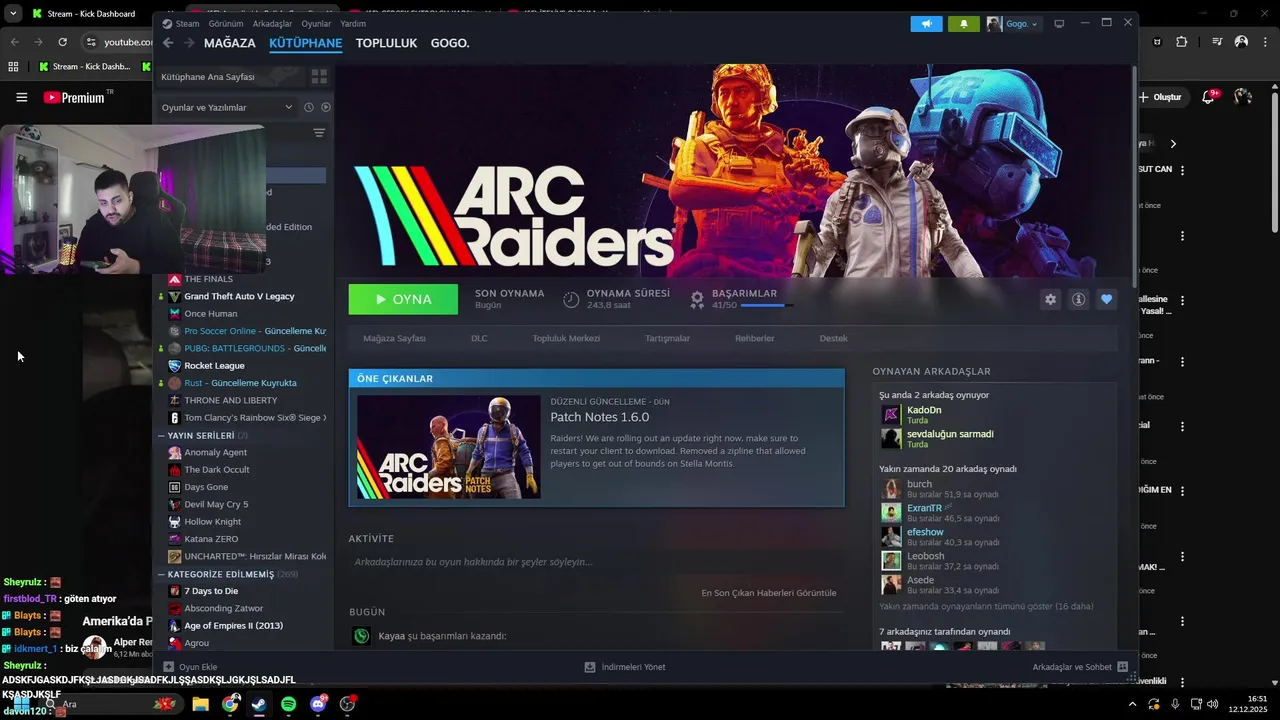
Task: Open the Mağaza Sayfası tab
Action: tap(394, 338)
